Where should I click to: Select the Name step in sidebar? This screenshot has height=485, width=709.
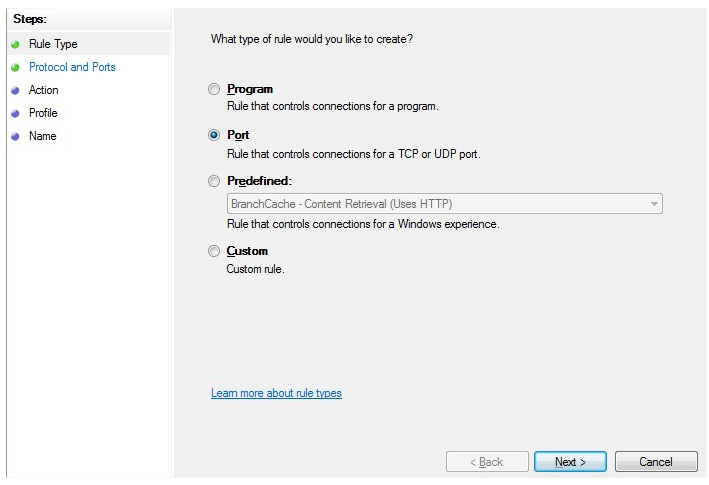point(43,136)
